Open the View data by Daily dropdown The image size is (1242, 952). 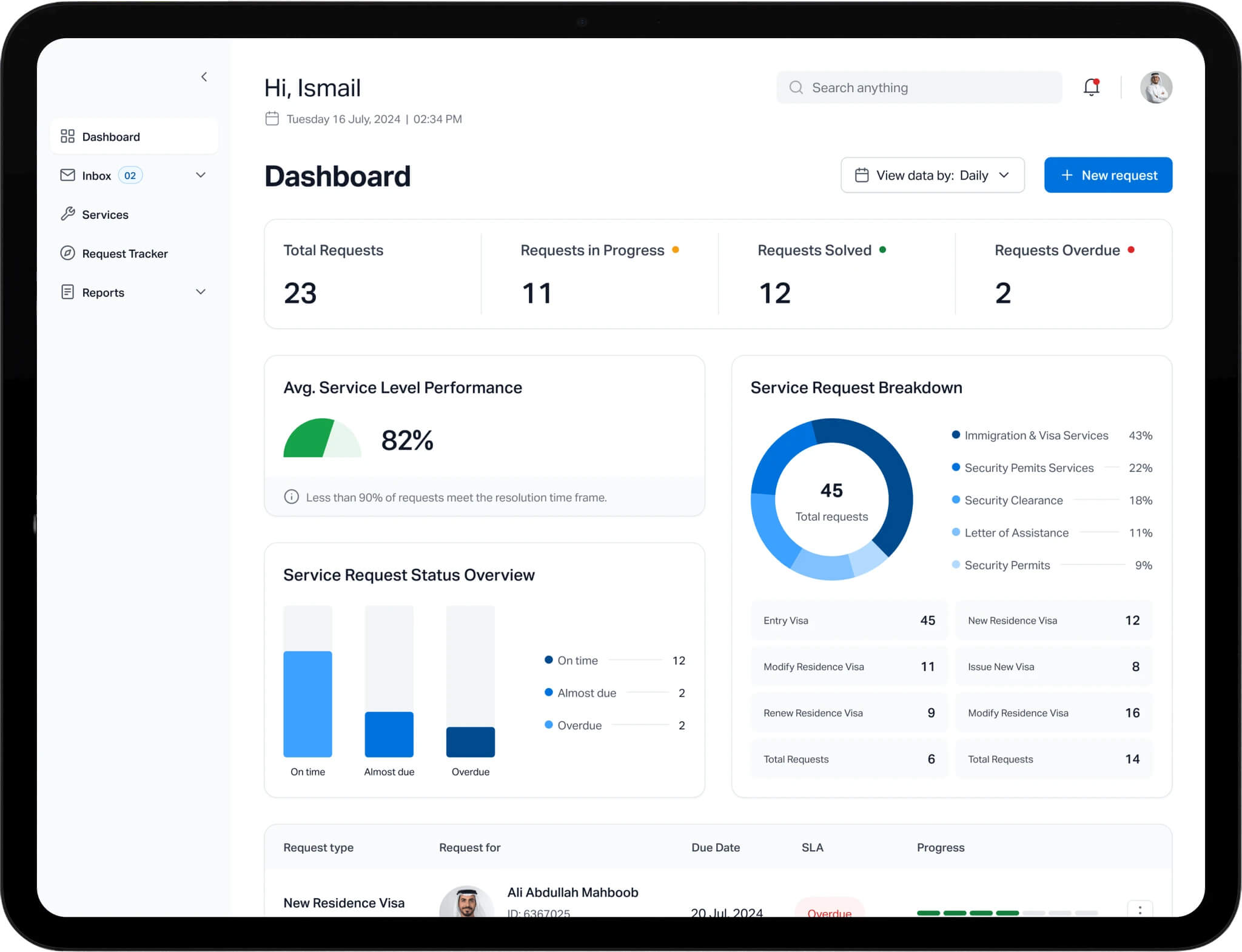tap(932, 175)
